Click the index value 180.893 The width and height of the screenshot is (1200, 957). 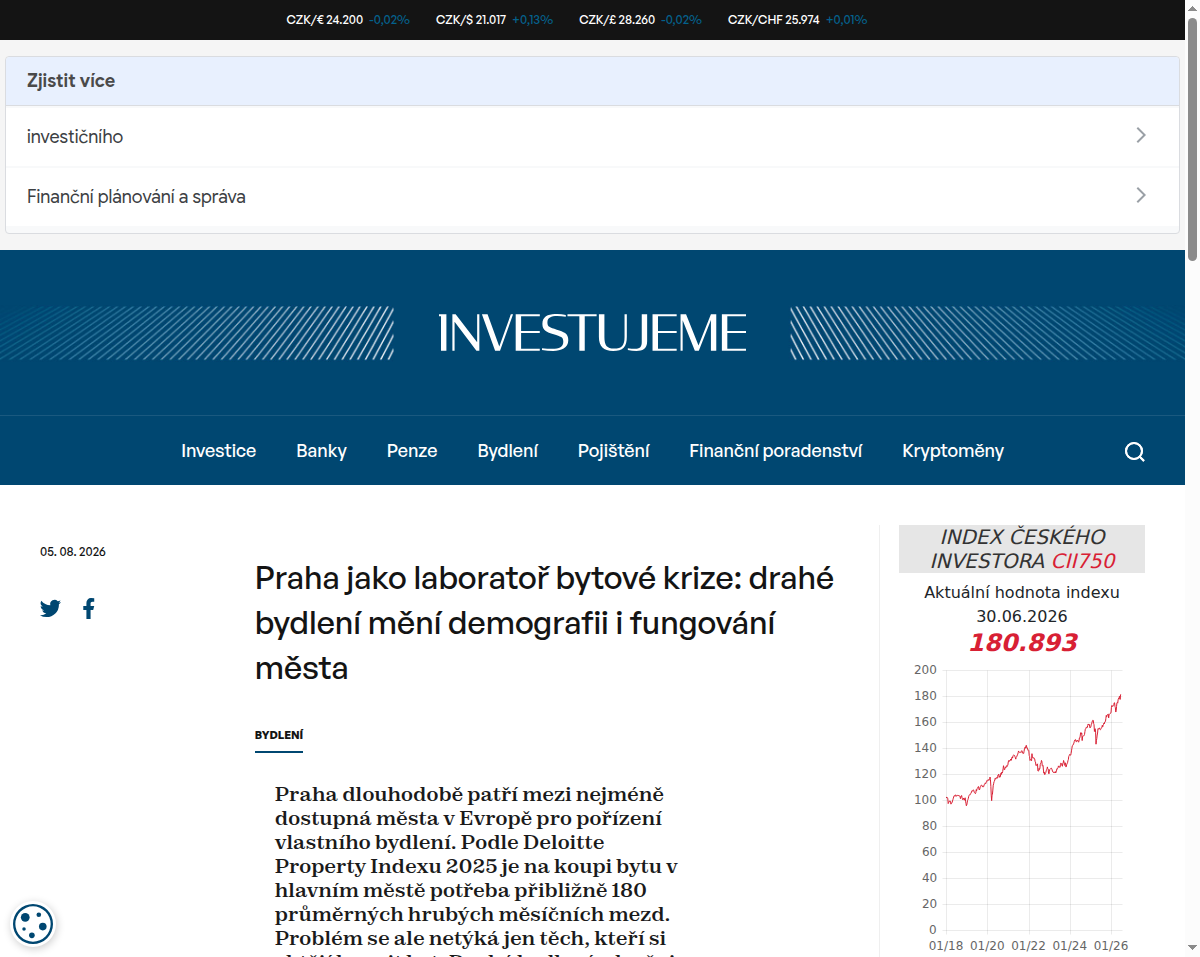click(x=1022, y=642)
